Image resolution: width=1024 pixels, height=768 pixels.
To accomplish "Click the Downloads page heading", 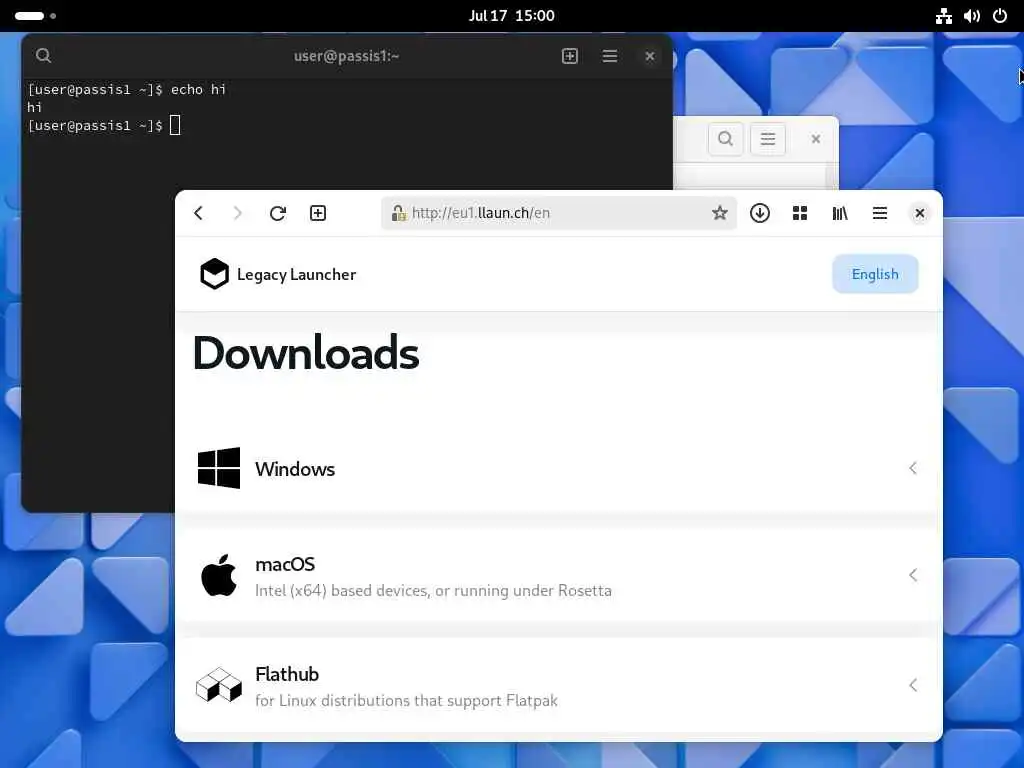I will tap(306, 353).
